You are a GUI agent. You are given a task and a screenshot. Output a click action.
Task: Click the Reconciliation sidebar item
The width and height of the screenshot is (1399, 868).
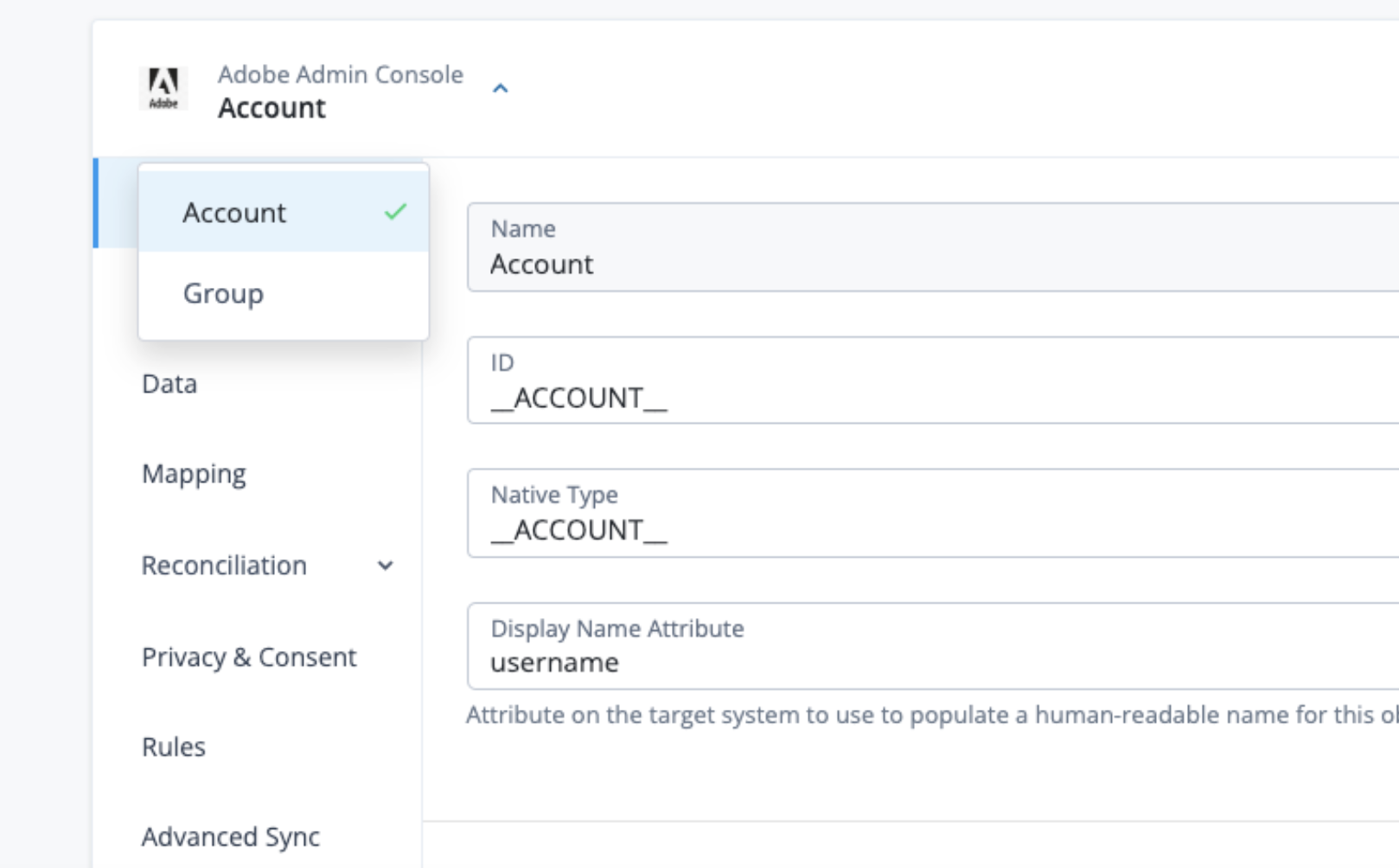(x=225, y=565)
